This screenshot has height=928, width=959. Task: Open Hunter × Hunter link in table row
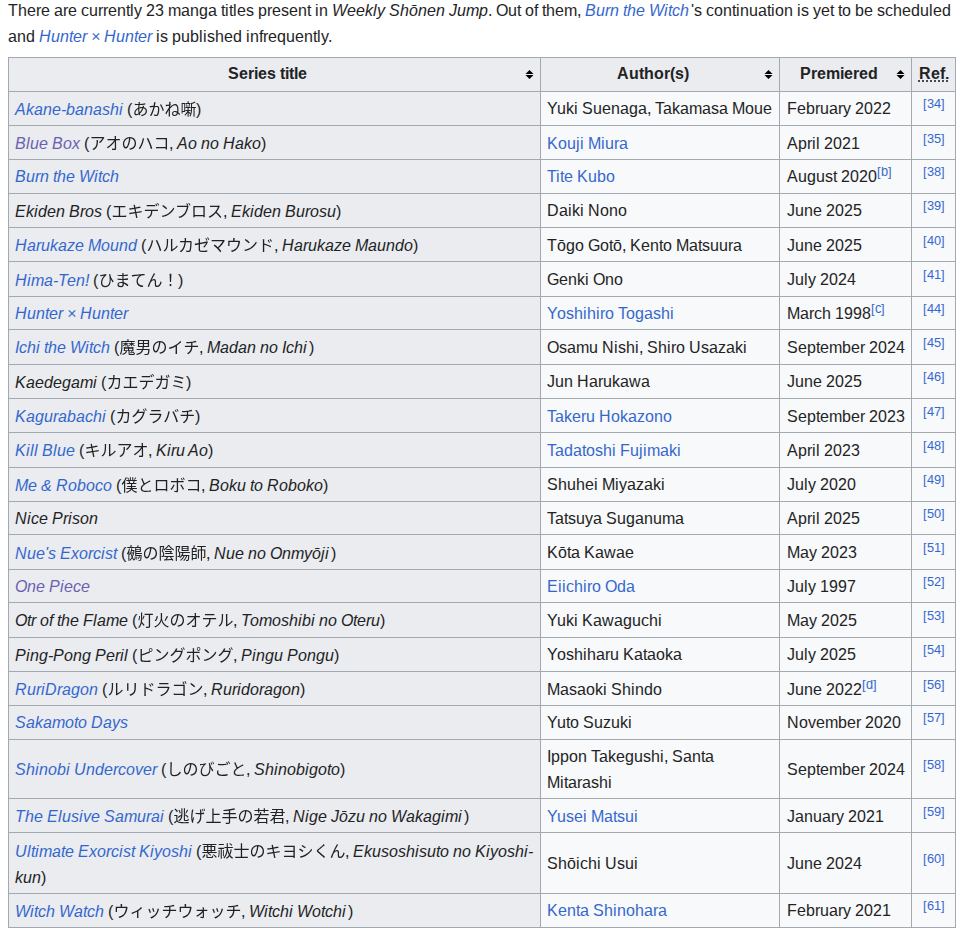(x=72, y=314)
